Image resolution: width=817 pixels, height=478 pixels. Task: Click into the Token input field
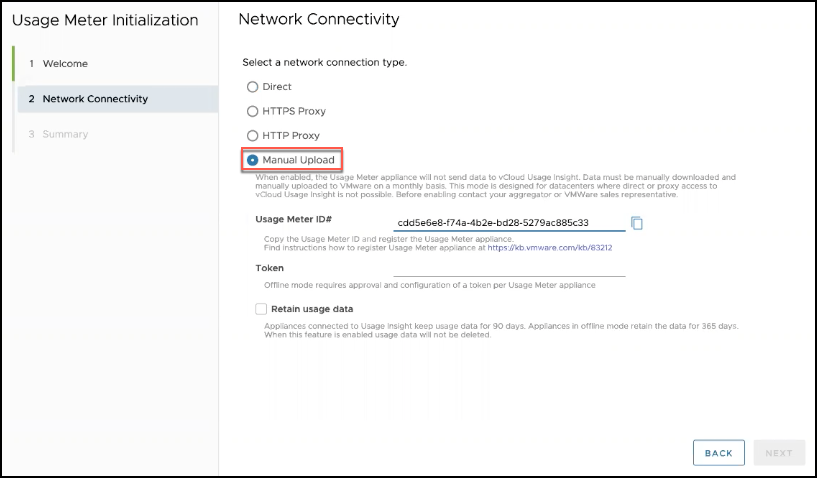pyautogui.click(x=509, y=267)
